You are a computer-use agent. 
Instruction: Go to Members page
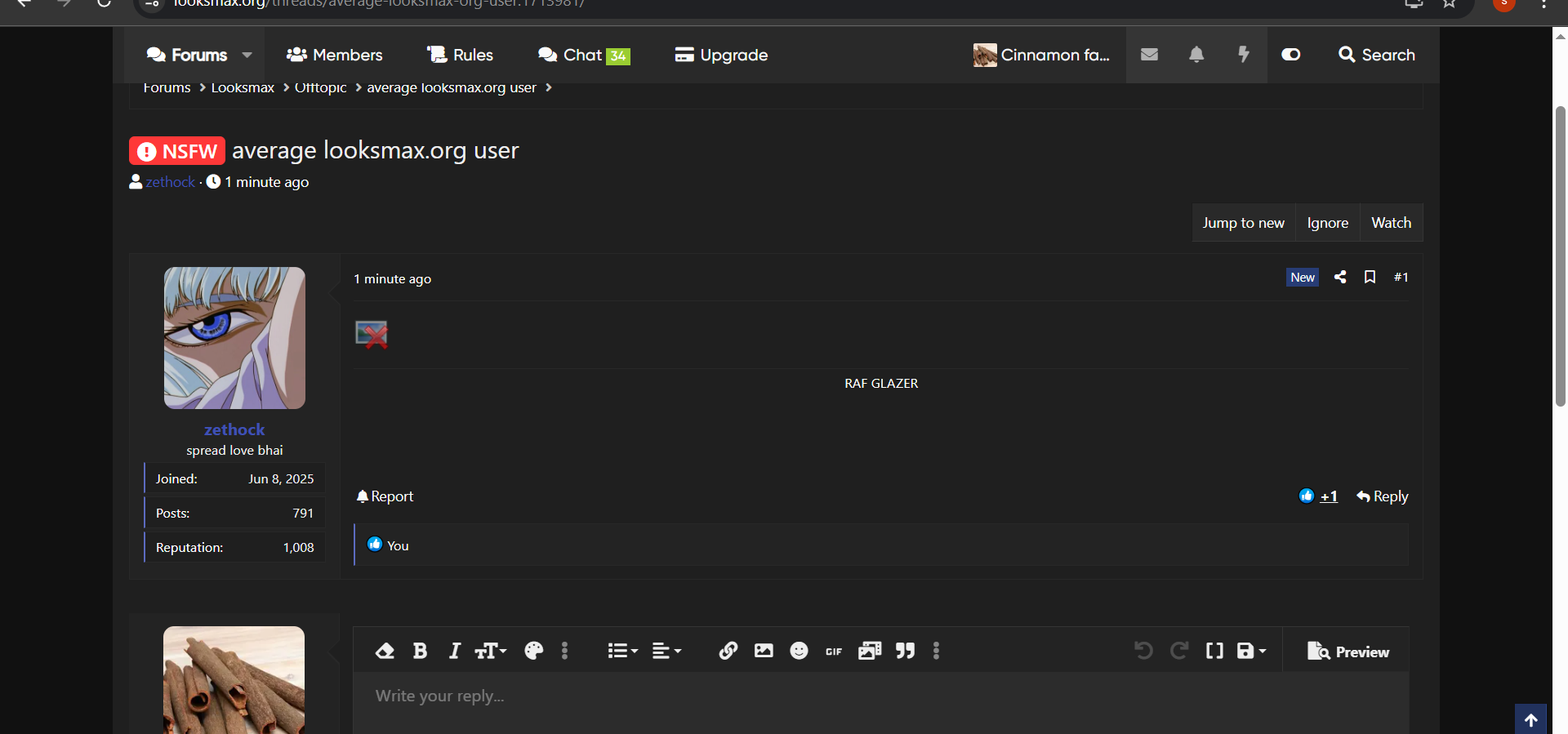pos(334,55)
